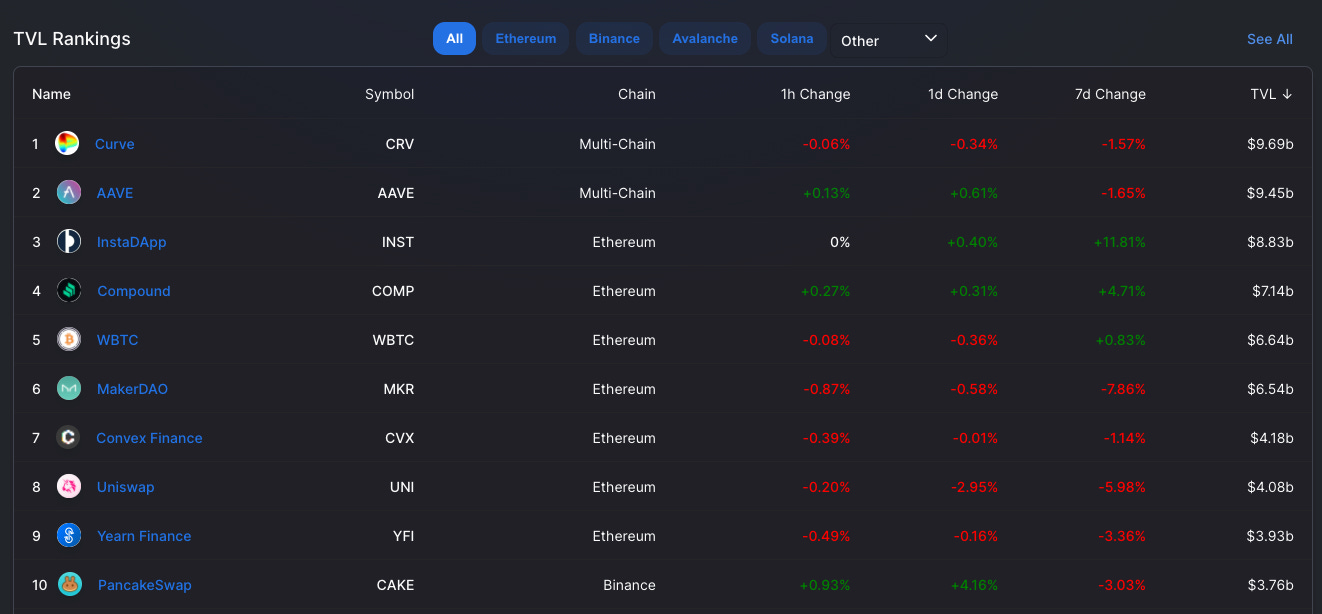The width and height of the screenshot is (1322, 614).
Task: Click the +11.81% 7d change value
Action: pos(1119,242)
